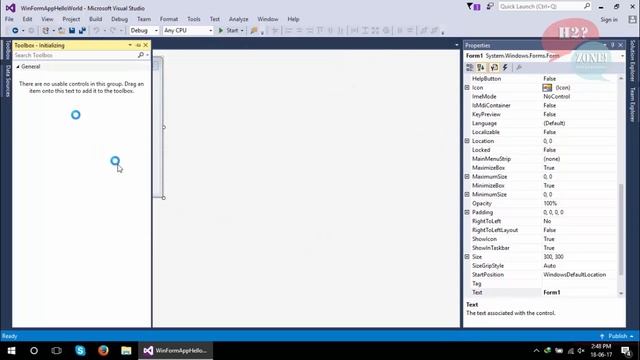Click the Toolbox search magnifier icon
This screenshot has height=360, width=640.
pyautogui.click(x=141, y=55)
